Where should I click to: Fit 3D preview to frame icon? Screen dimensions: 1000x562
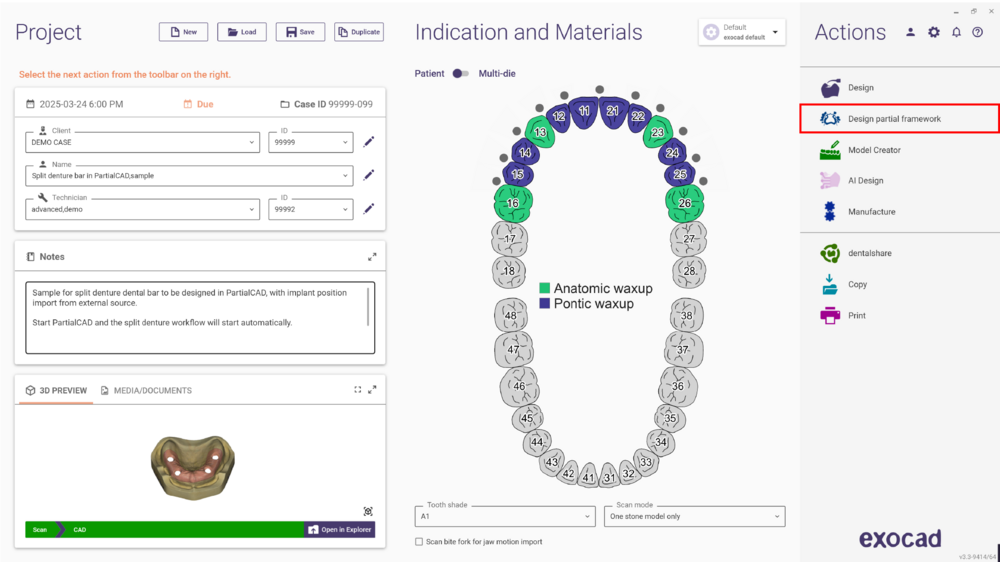click(358, 389)
